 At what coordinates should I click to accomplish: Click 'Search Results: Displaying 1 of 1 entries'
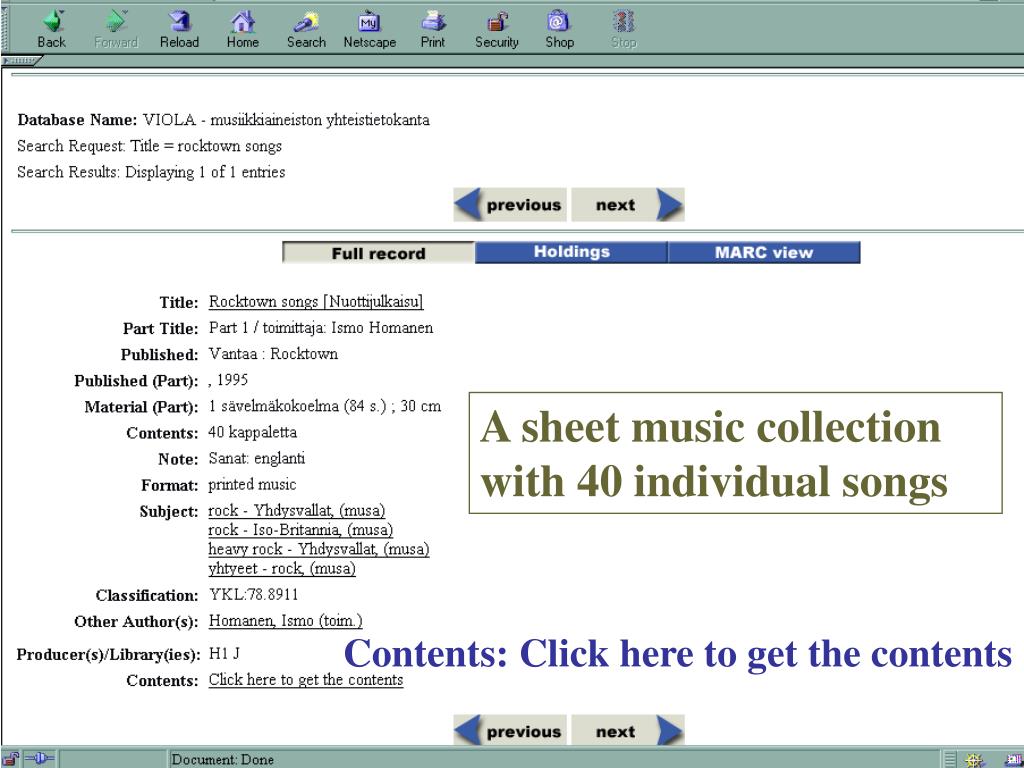(151, 172)
